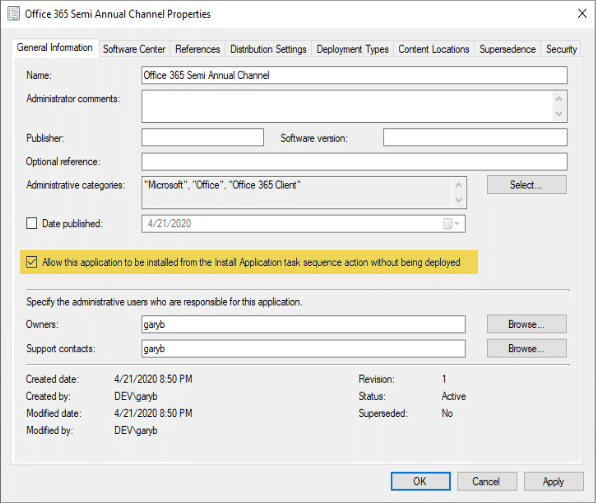Open the Security tab

point(561,49)
